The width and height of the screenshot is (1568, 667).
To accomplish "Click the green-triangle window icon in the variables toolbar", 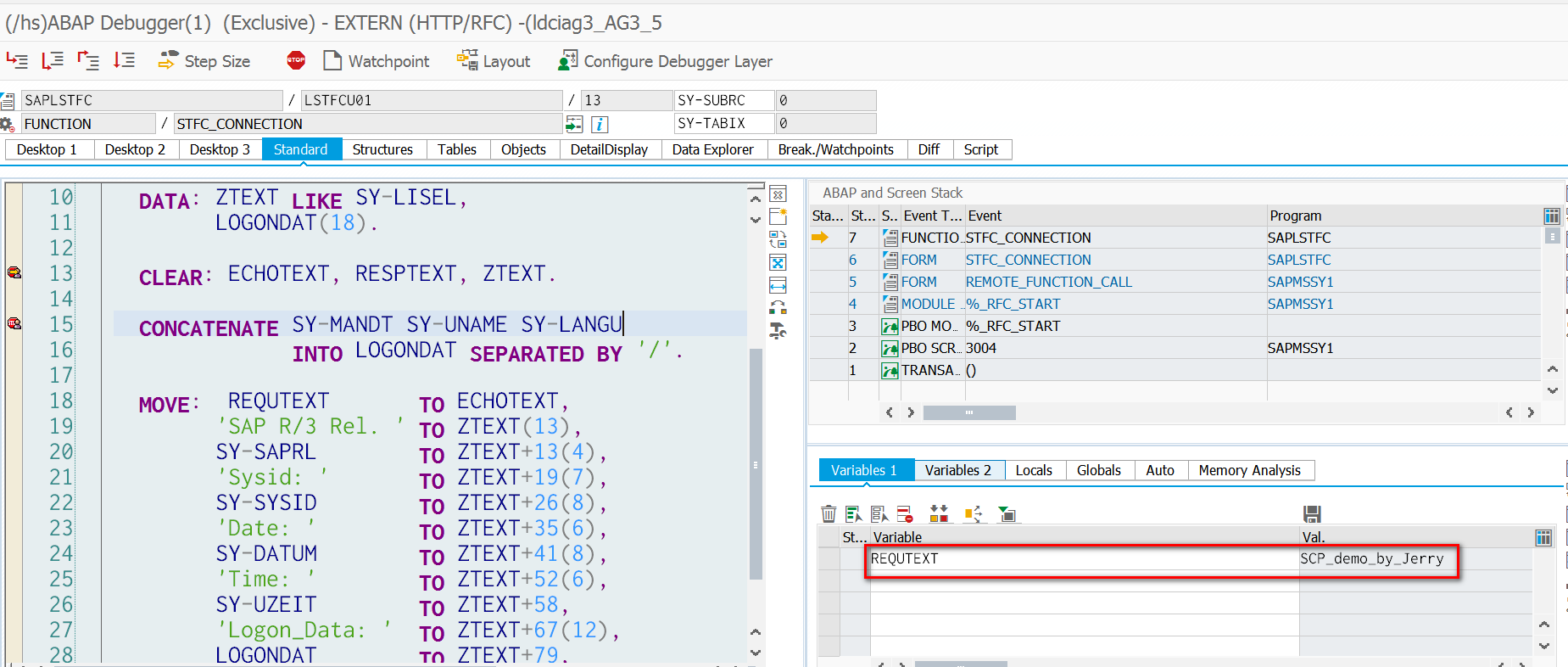I will (1007, 513).
